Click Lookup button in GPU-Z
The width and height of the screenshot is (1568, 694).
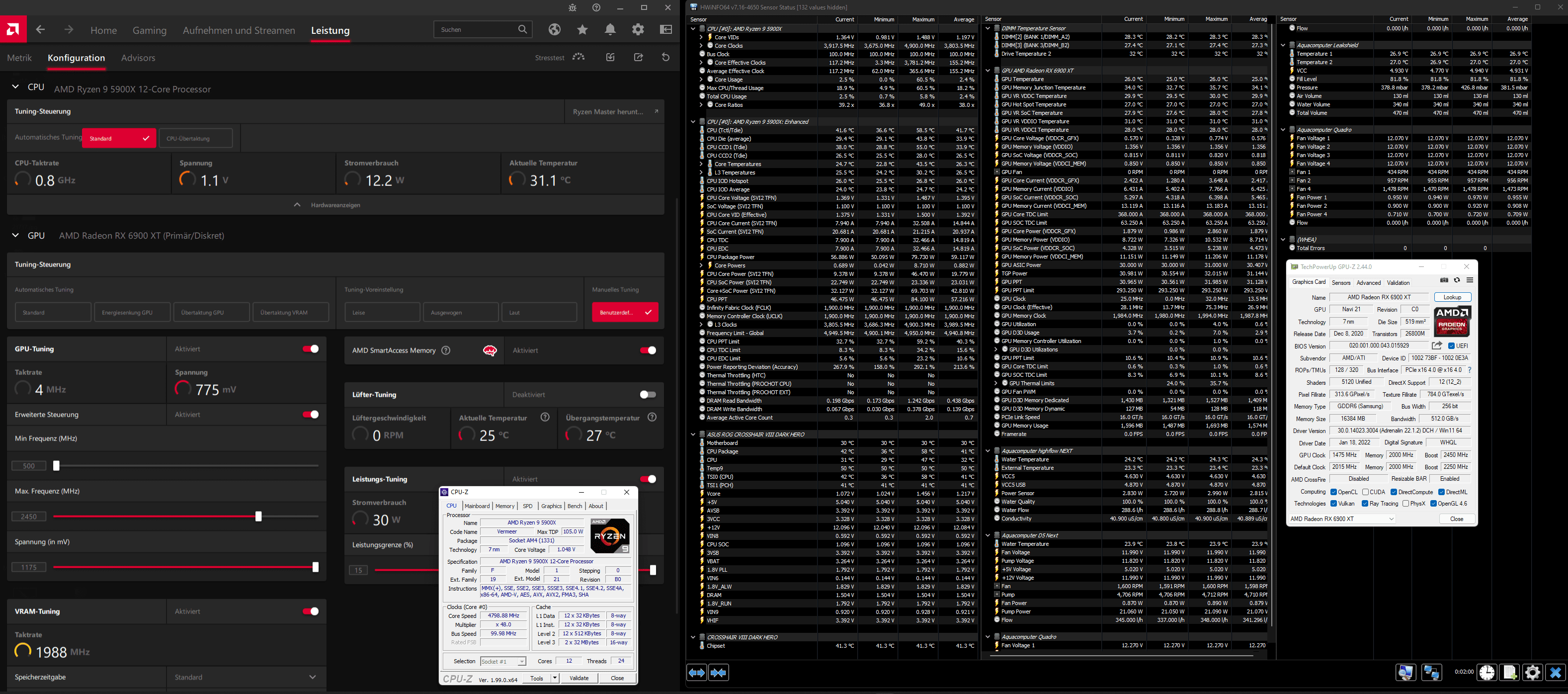1452,297
